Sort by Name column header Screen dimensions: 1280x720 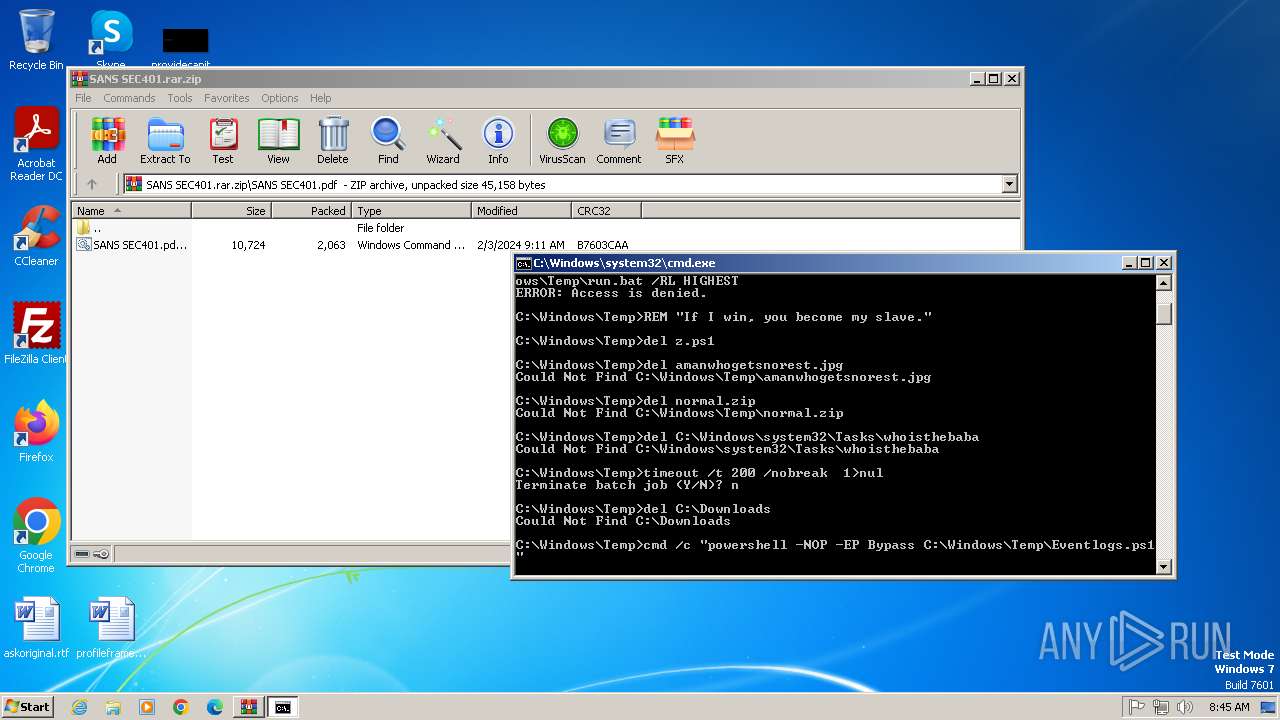[x=131, y=211]
